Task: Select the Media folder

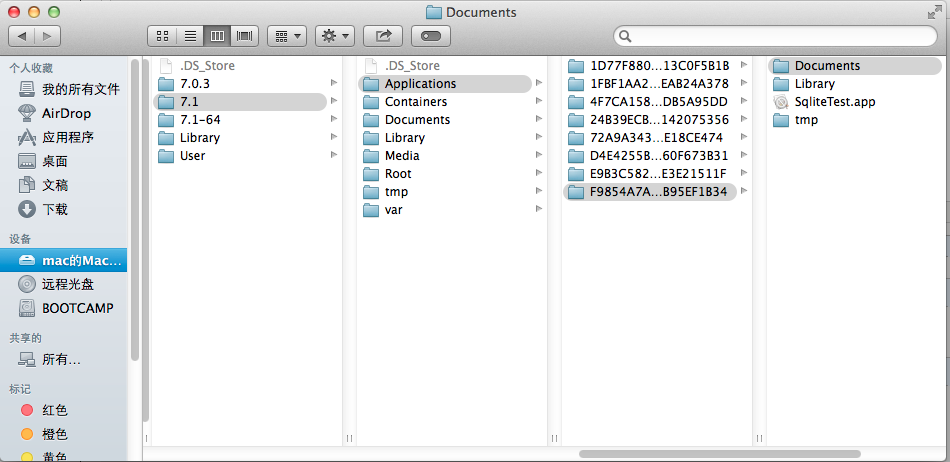Action: pos(447,156)
